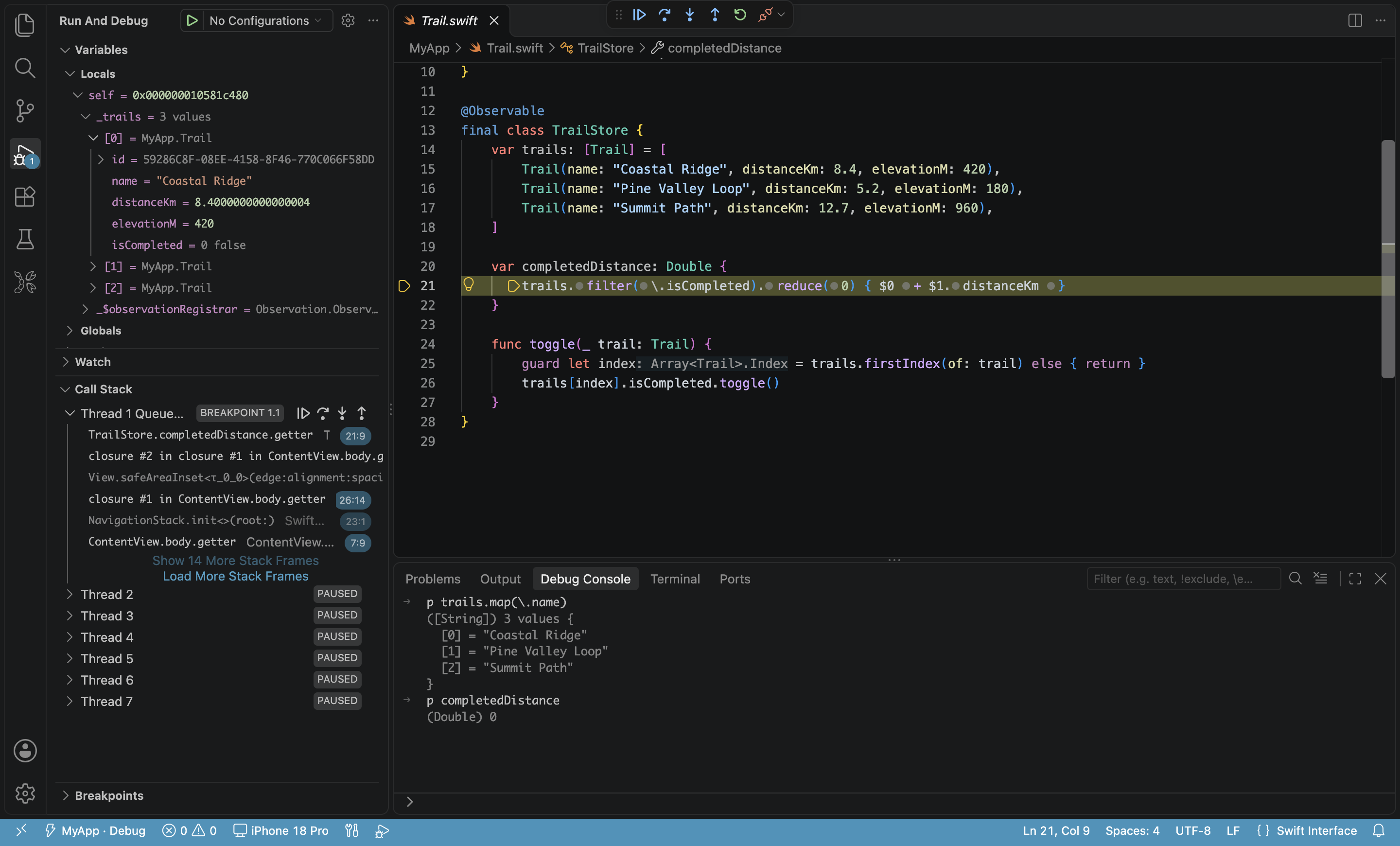Viewport: 1400px width, 846px height.
Task: Open launch.json settings gear
Action: point(348,20)
